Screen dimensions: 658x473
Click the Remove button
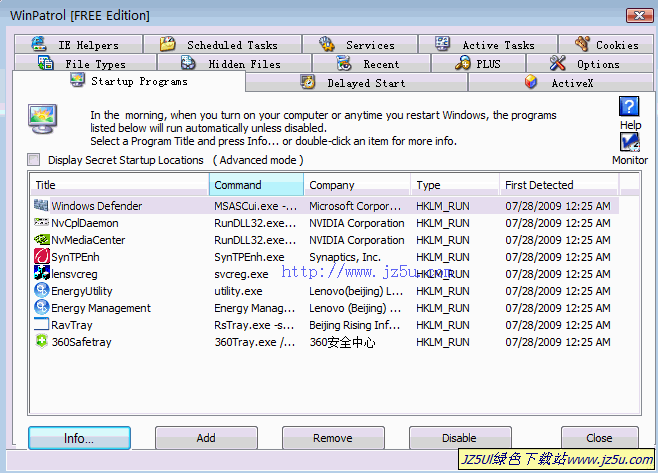(x=333, y=438)
